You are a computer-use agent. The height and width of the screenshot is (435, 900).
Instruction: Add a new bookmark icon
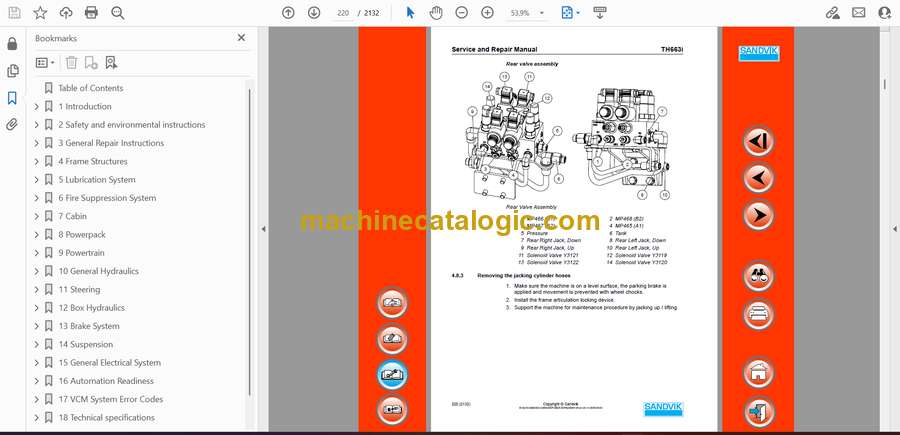coord(91,63)
